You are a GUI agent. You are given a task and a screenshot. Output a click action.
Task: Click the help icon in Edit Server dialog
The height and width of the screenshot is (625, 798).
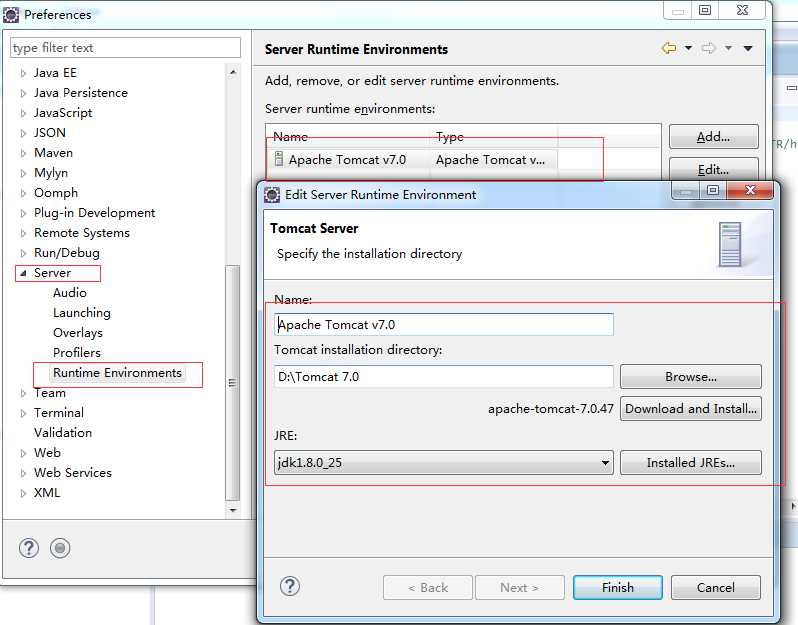pyautogui.click(x=290, y=586)
